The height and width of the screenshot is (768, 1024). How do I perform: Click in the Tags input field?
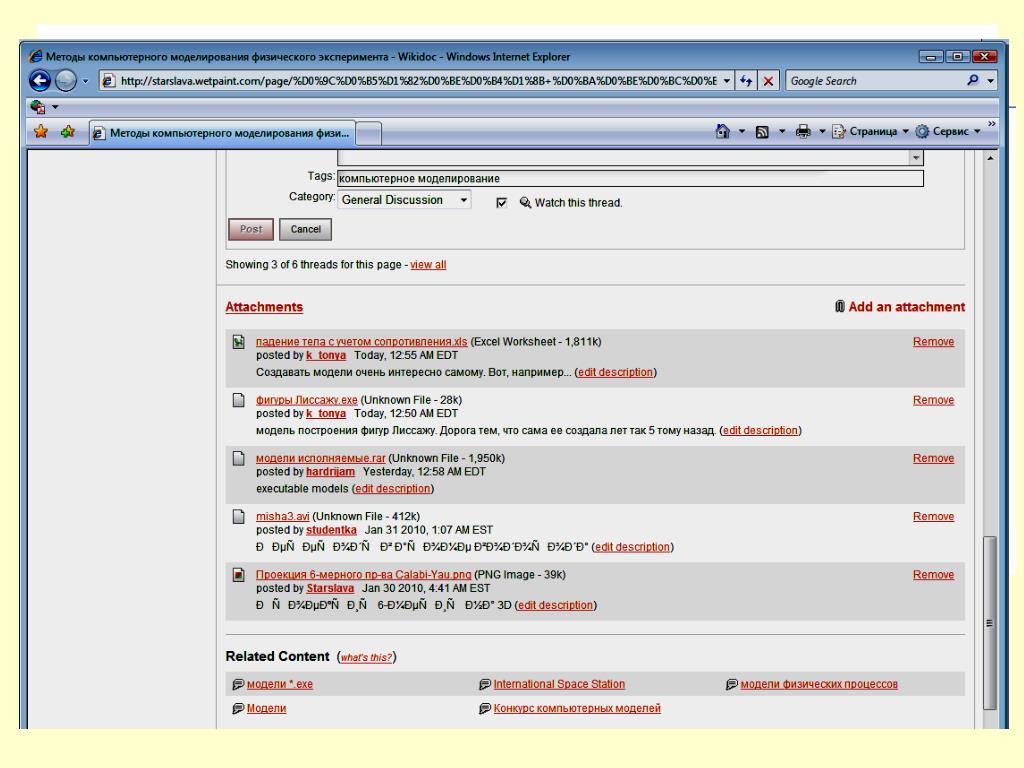630,179
